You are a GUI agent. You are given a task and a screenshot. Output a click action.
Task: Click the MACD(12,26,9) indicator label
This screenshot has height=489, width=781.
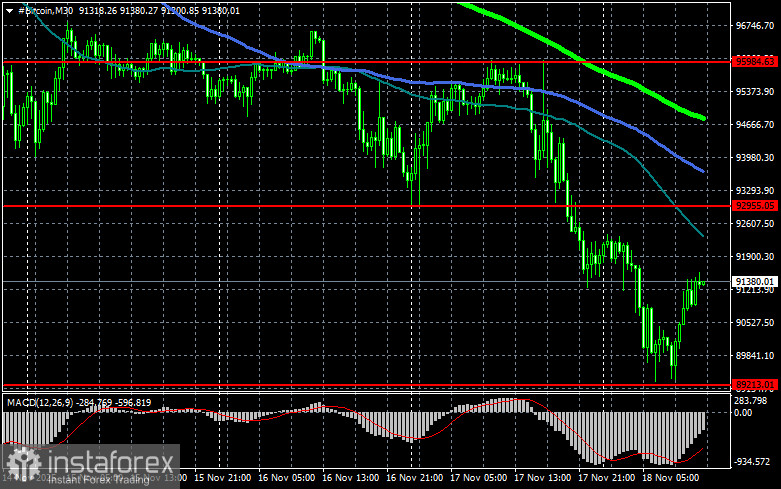pyautogui.click(x=40, y=402)
